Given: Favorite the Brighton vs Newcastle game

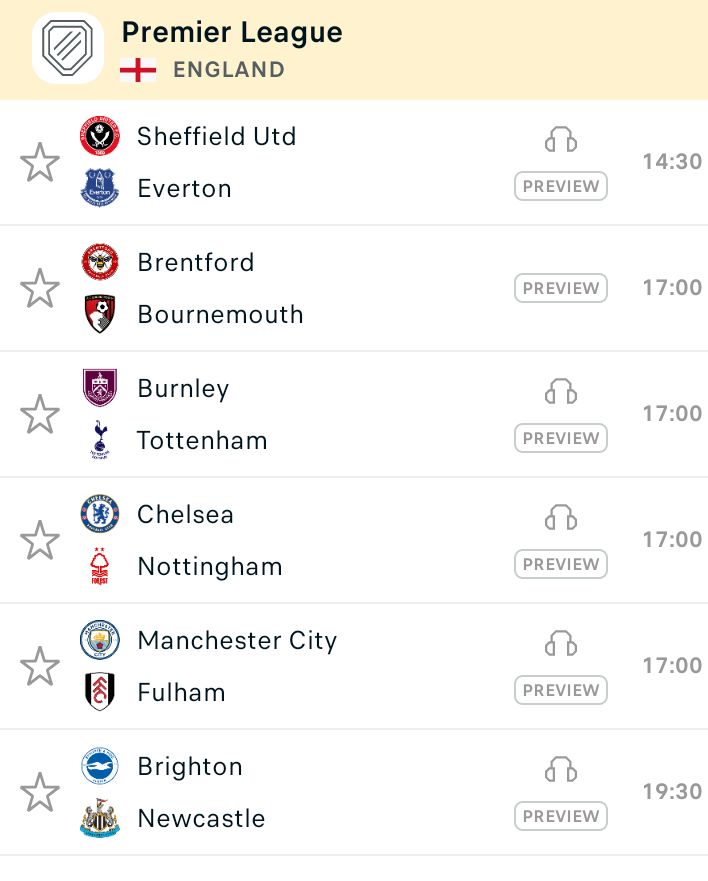Looking at the screenshot, I should (x=40, y=792).
